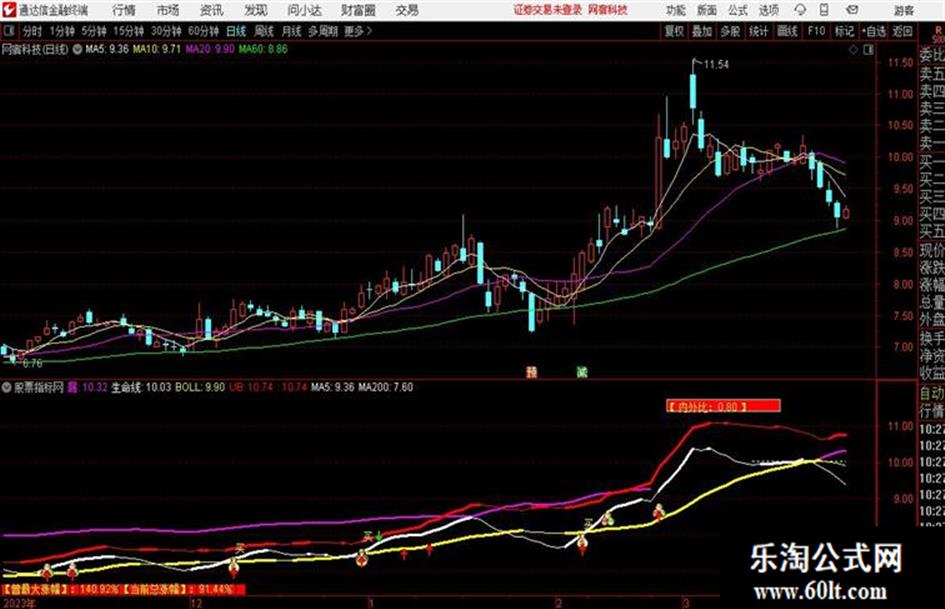Open the 市场 menu

point(168,10)
